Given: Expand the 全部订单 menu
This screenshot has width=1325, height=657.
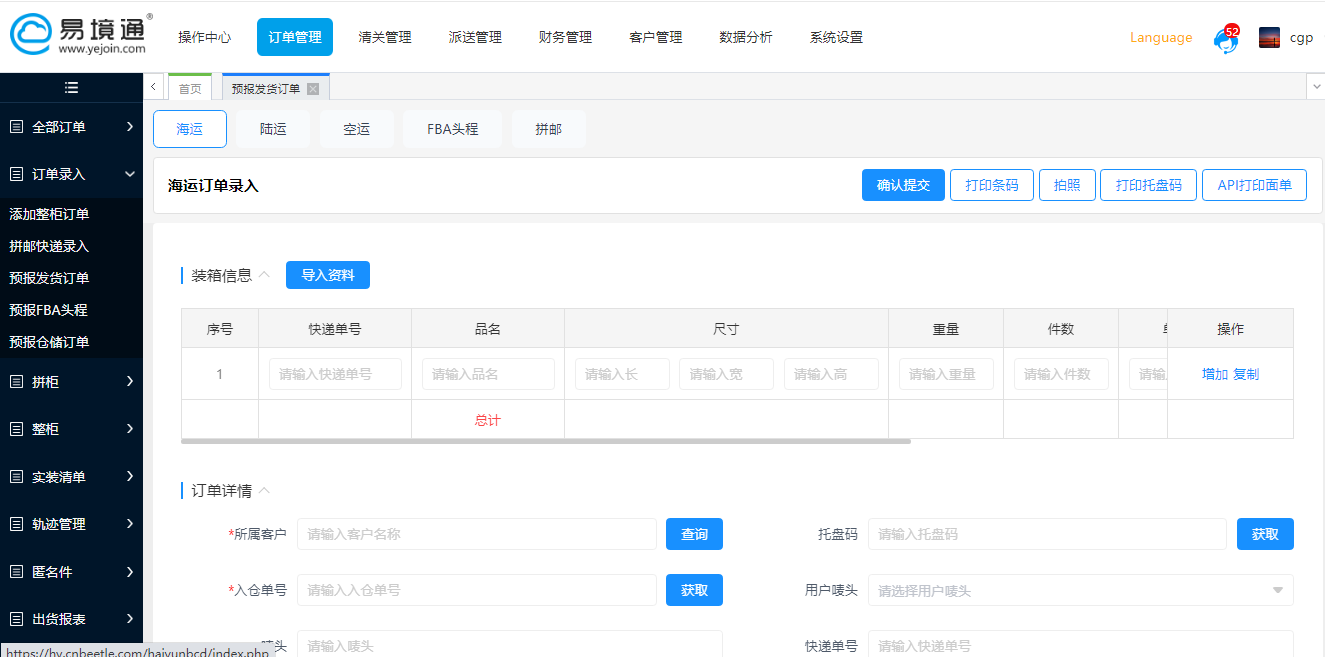Looking at the screenshot, I should (130, 127).
